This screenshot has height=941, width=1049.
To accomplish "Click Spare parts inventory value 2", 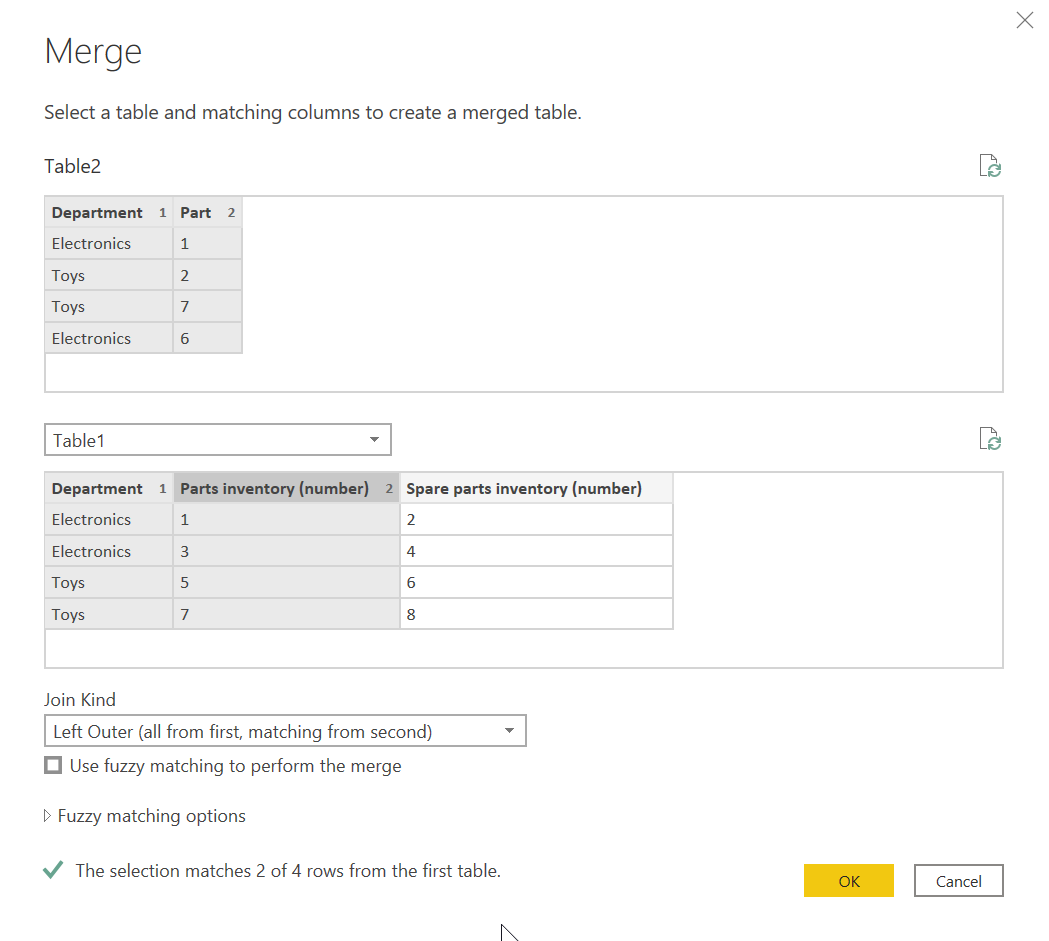I will [x=537, y=520].
